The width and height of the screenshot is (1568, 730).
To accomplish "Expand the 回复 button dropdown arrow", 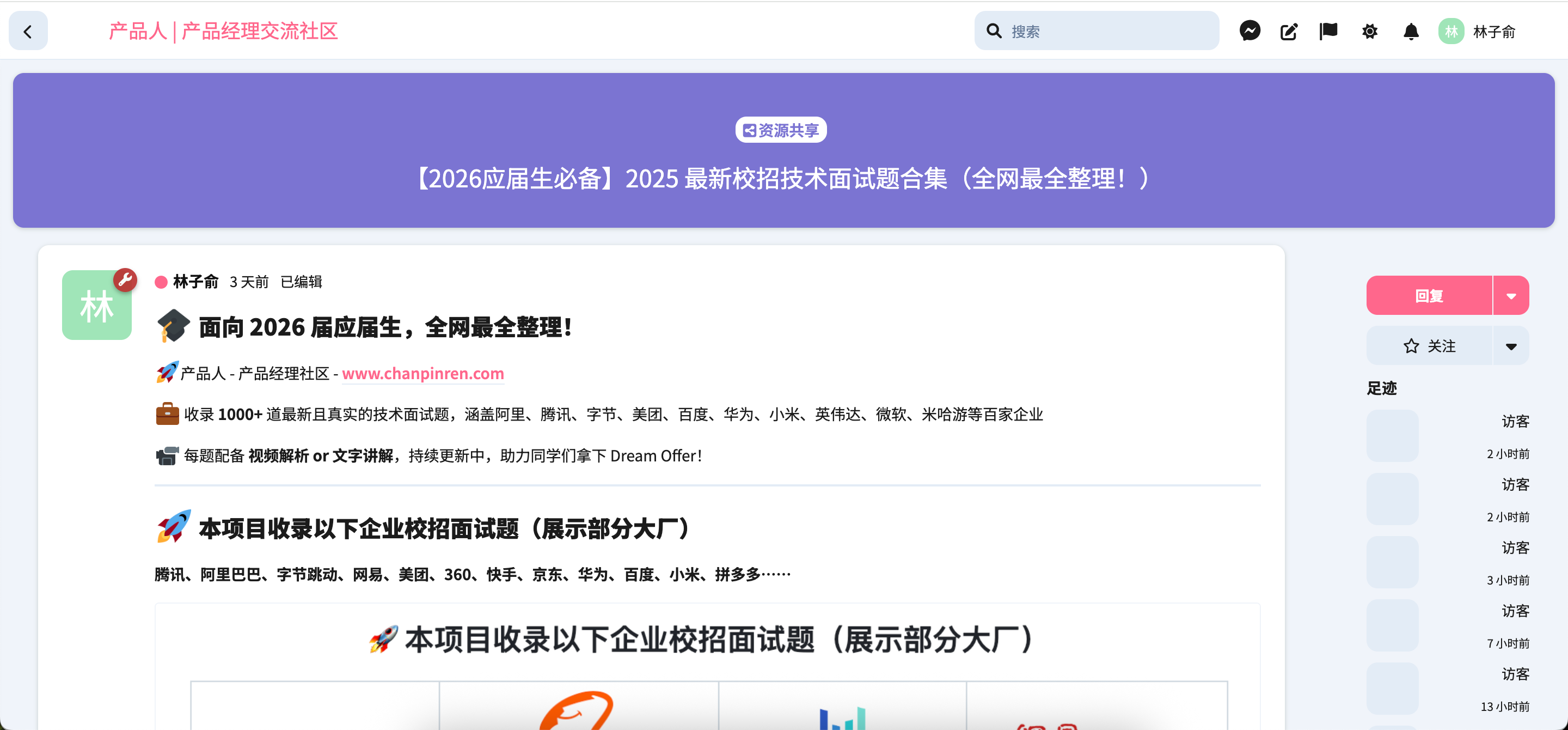I will pos(1511,296).
